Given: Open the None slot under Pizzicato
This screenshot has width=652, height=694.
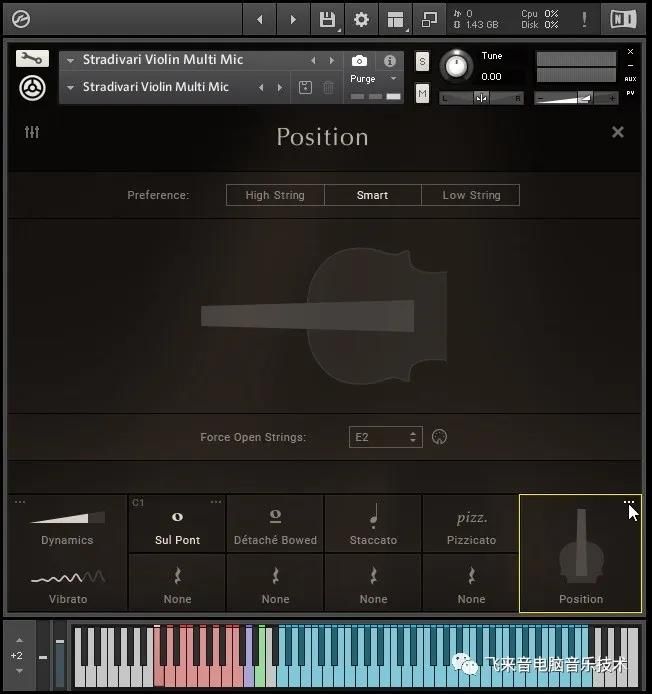Looking at the screenshot, I should click(471, 583).
